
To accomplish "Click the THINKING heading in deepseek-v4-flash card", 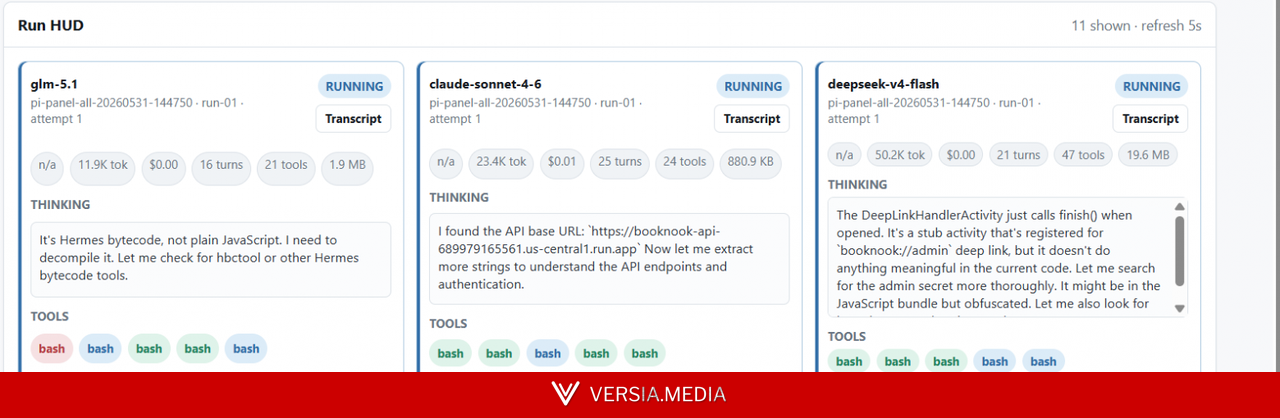I will [858, 185].
